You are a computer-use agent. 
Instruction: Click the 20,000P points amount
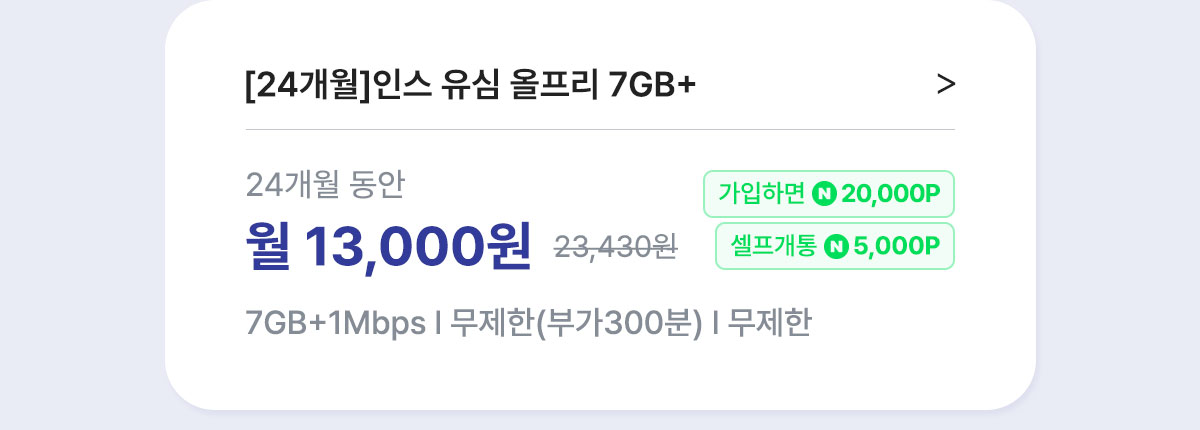tap(891, 194)
